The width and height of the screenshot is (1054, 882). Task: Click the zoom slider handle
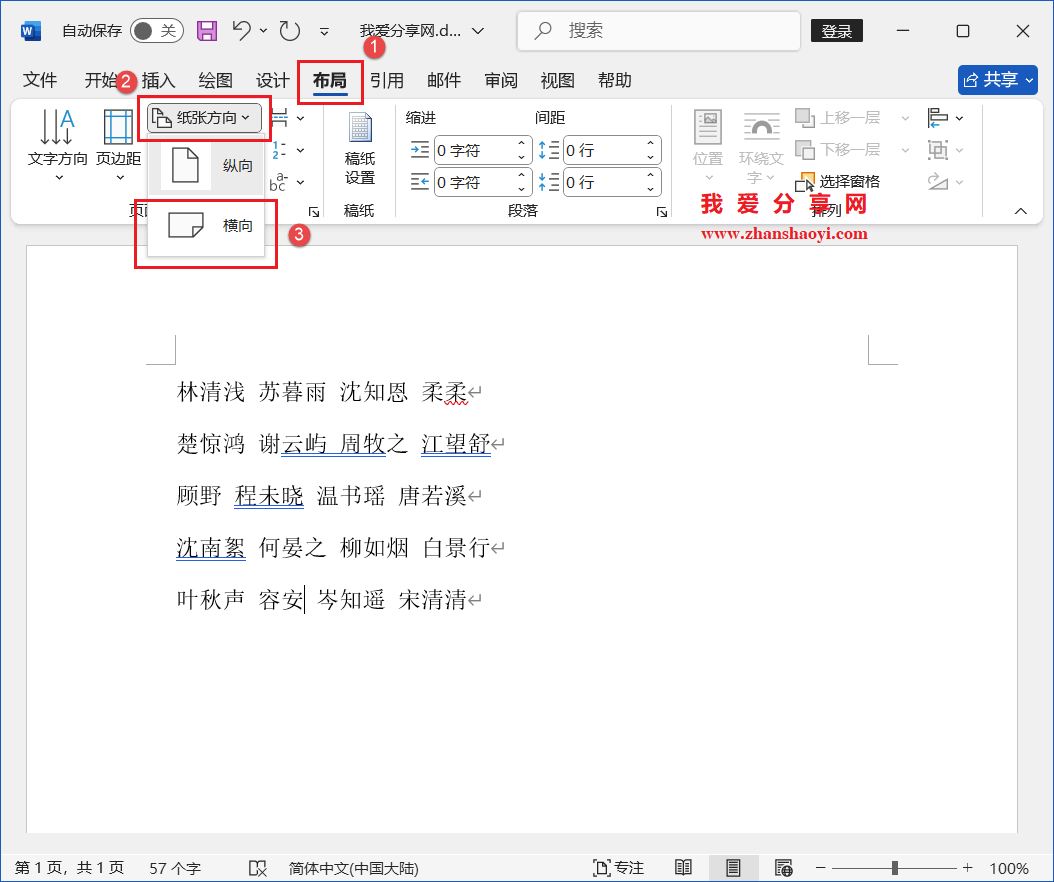[x=895, y=868]
